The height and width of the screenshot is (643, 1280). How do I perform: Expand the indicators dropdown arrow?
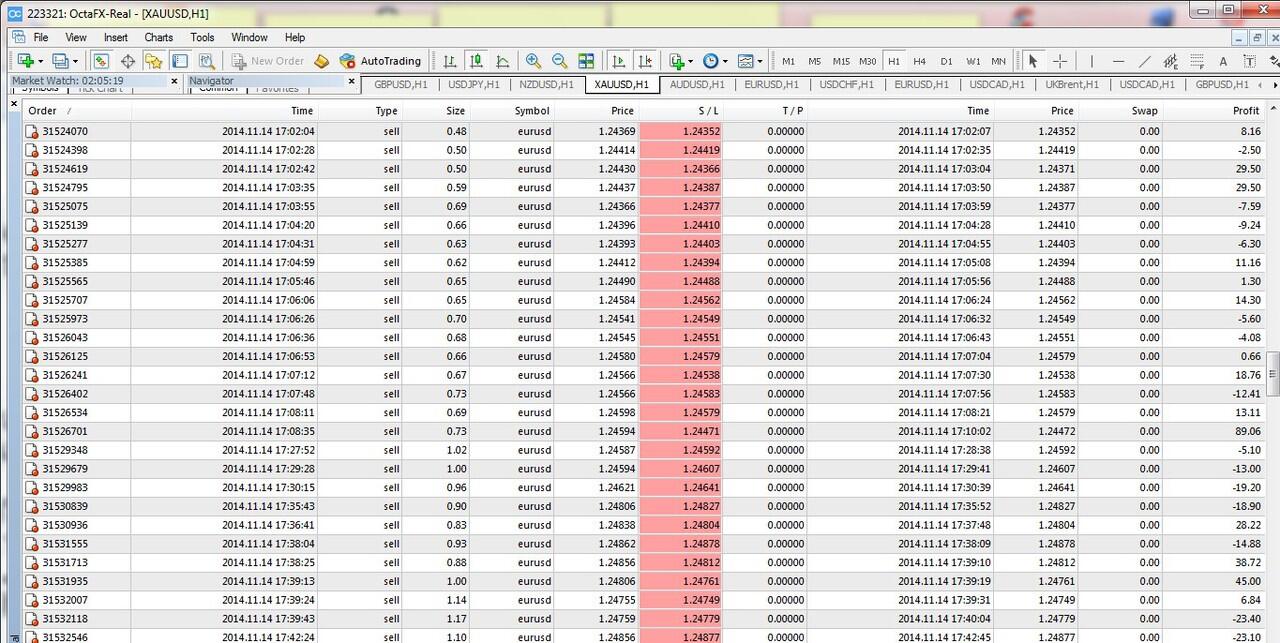[691, 62]
